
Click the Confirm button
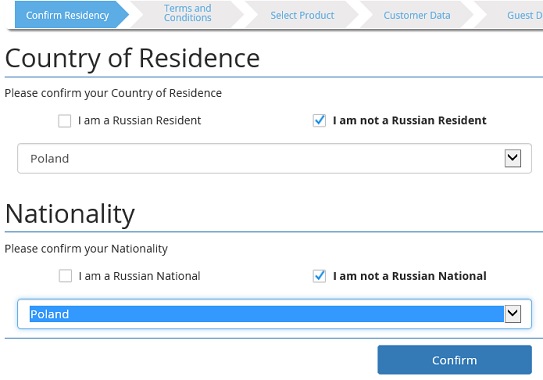pos(454,360)
